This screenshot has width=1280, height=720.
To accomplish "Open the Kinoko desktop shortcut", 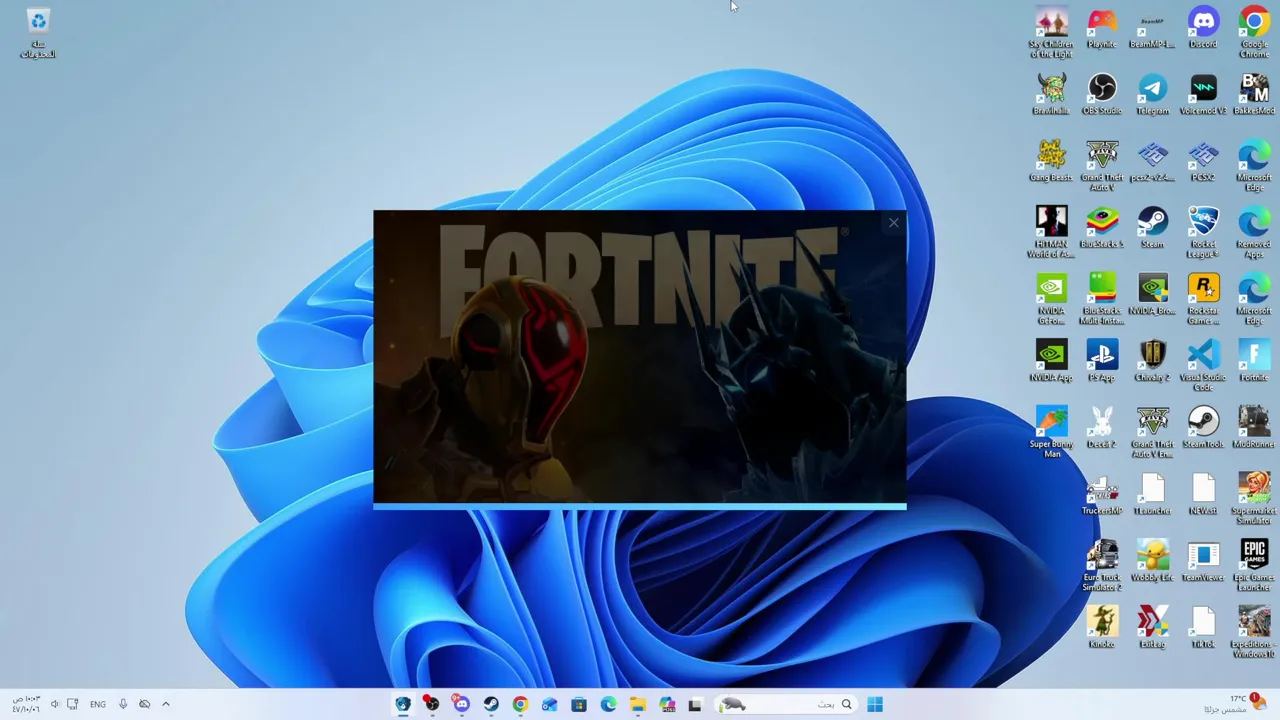I will point(1102,627).
